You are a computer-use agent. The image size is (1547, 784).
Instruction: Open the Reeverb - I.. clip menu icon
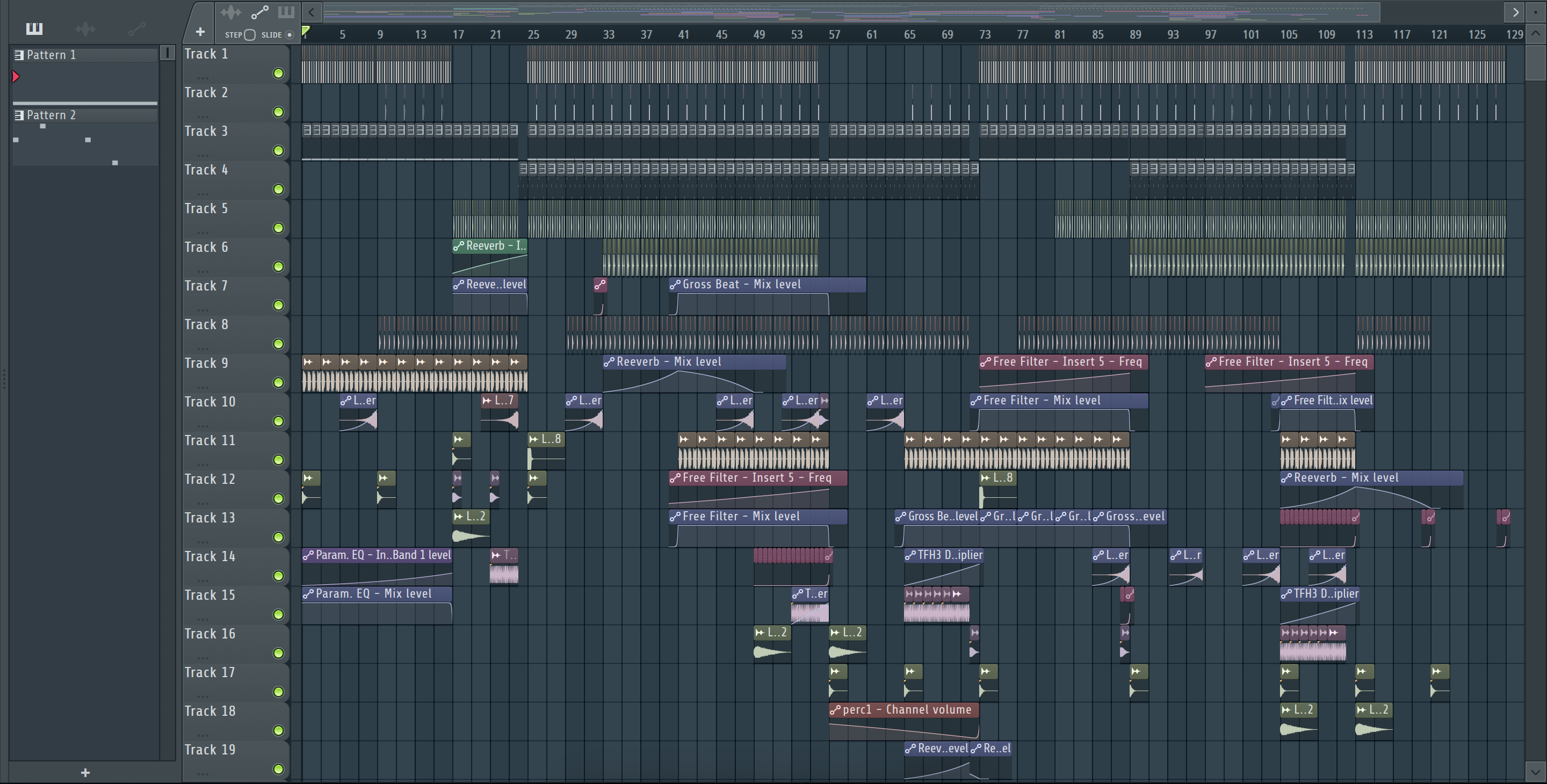[459, 245]
